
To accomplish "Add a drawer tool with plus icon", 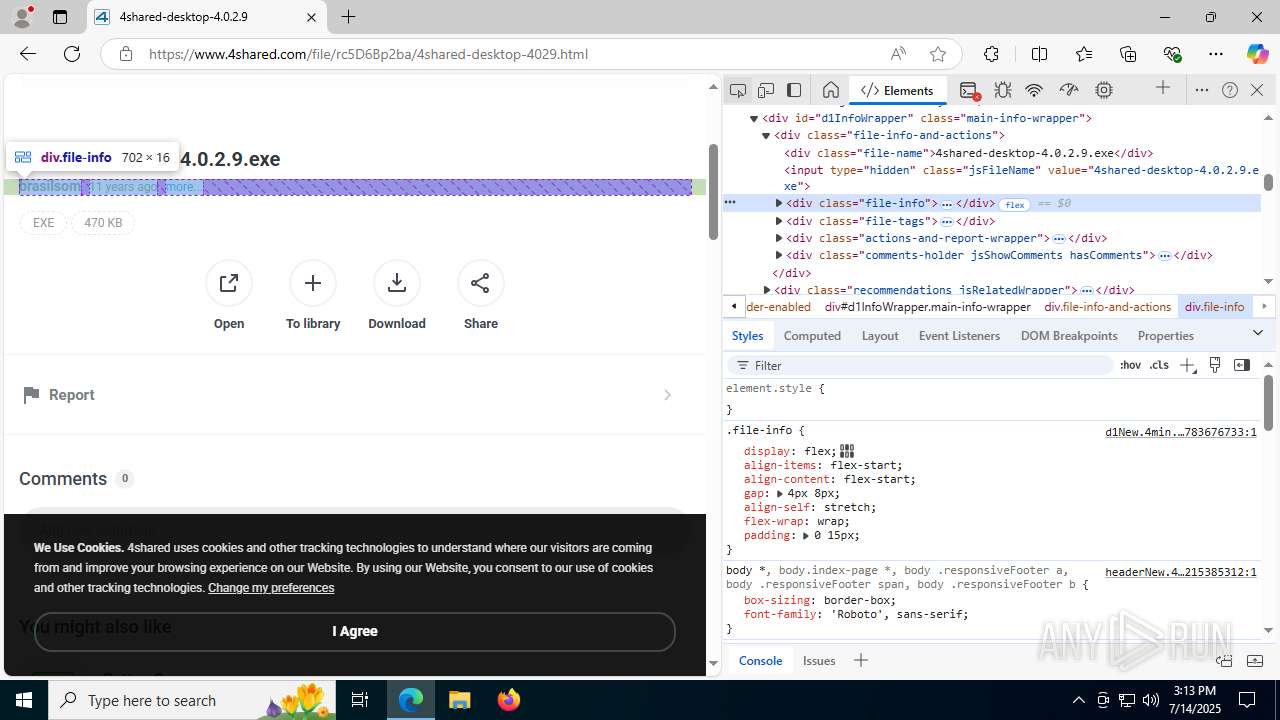I will click(x=860, y=660).
